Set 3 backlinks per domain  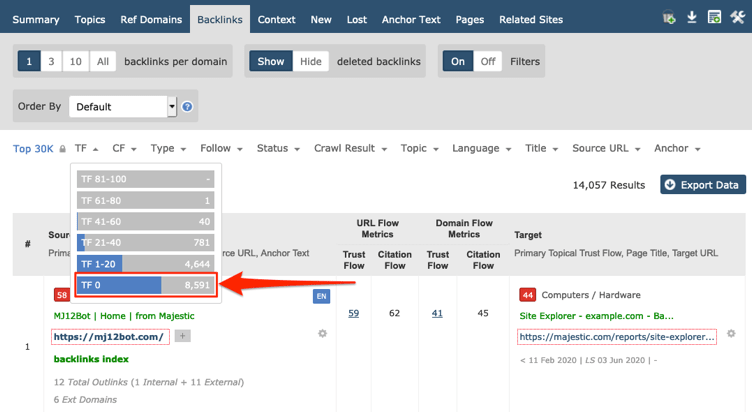click(x=51, y=61)
